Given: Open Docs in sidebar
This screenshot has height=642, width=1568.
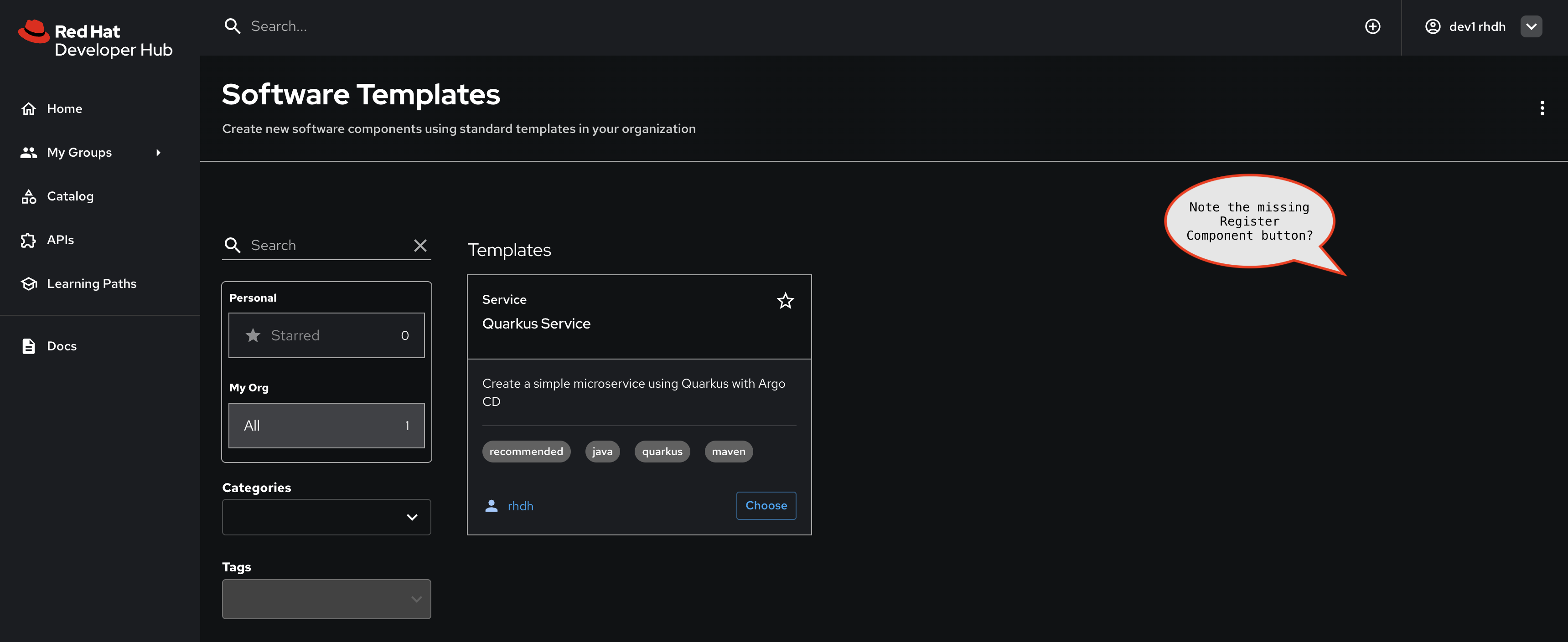Looking at the screenshot, I should 100,346.
